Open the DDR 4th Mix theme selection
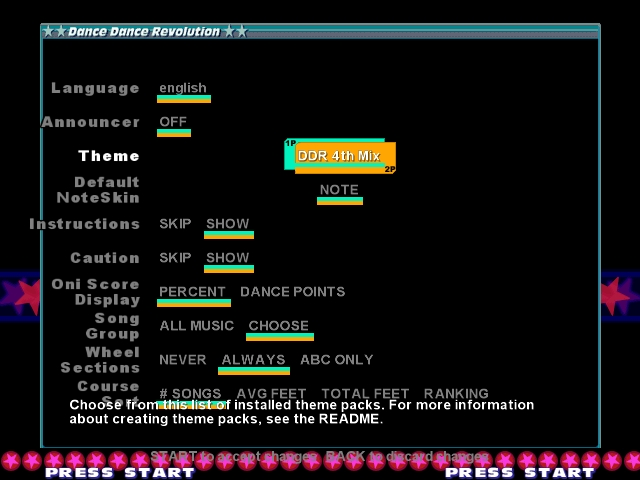The height and width of the screenshot is (480, 640). tap(339, 156)
